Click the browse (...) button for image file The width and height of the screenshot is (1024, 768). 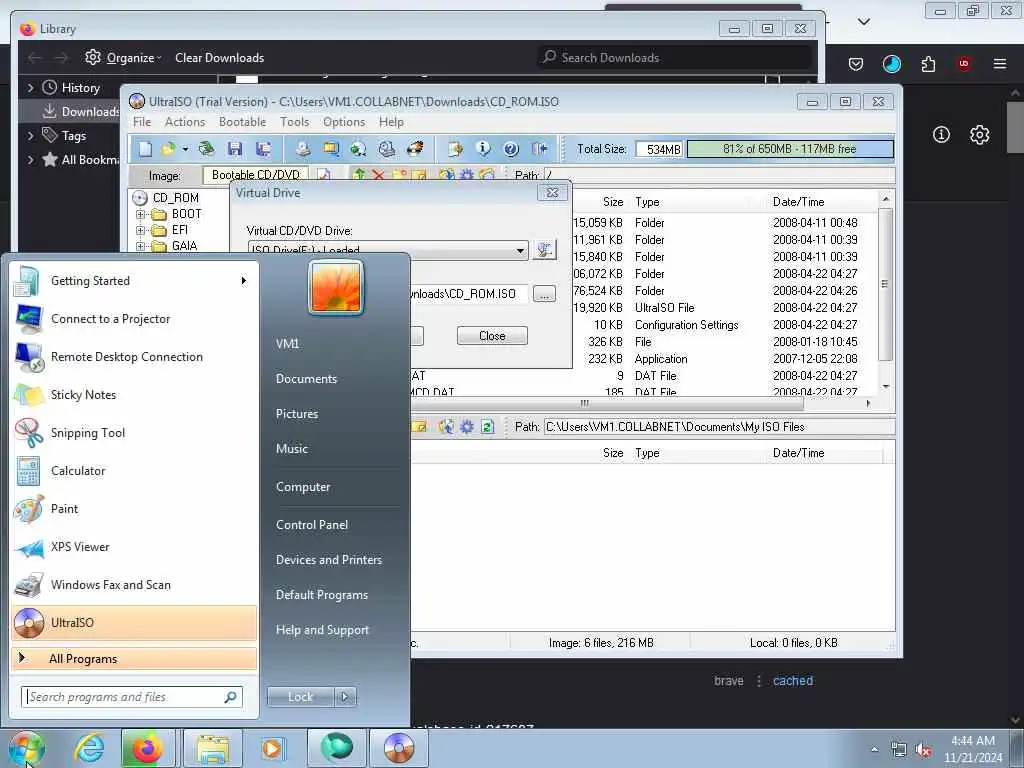[544, 294]
